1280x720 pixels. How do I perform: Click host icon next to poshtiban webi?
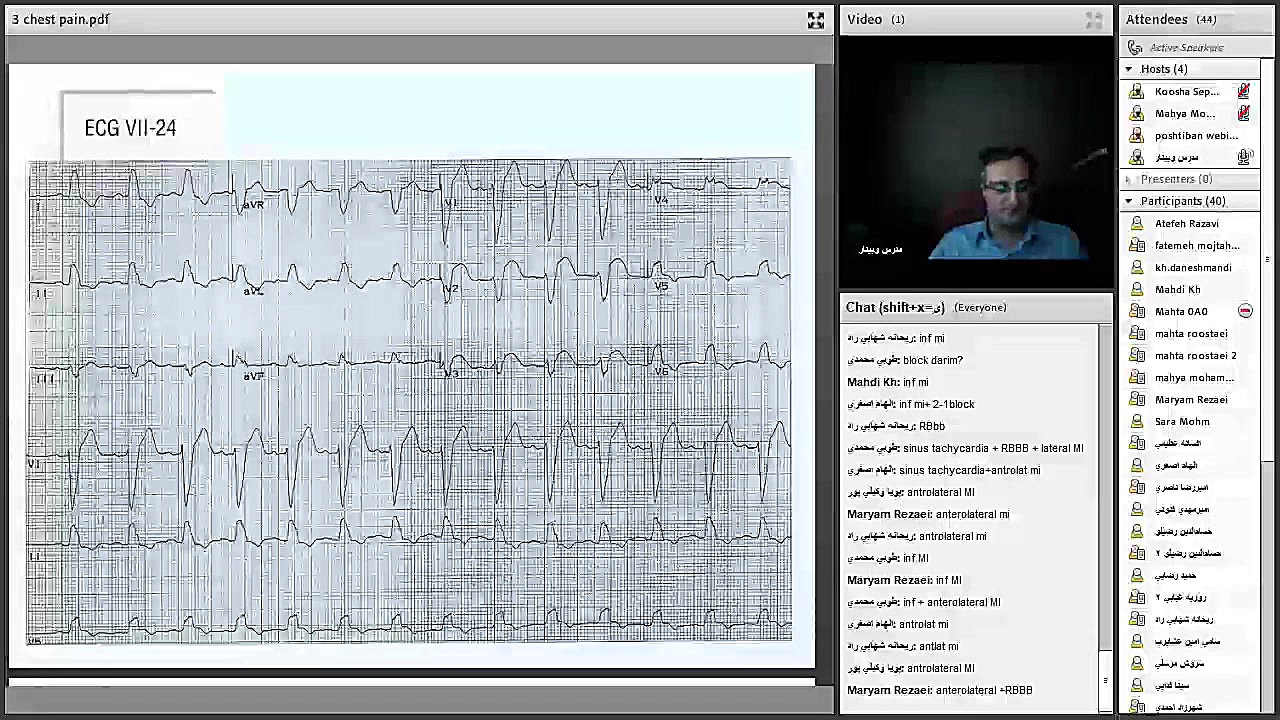[1136, 135]
